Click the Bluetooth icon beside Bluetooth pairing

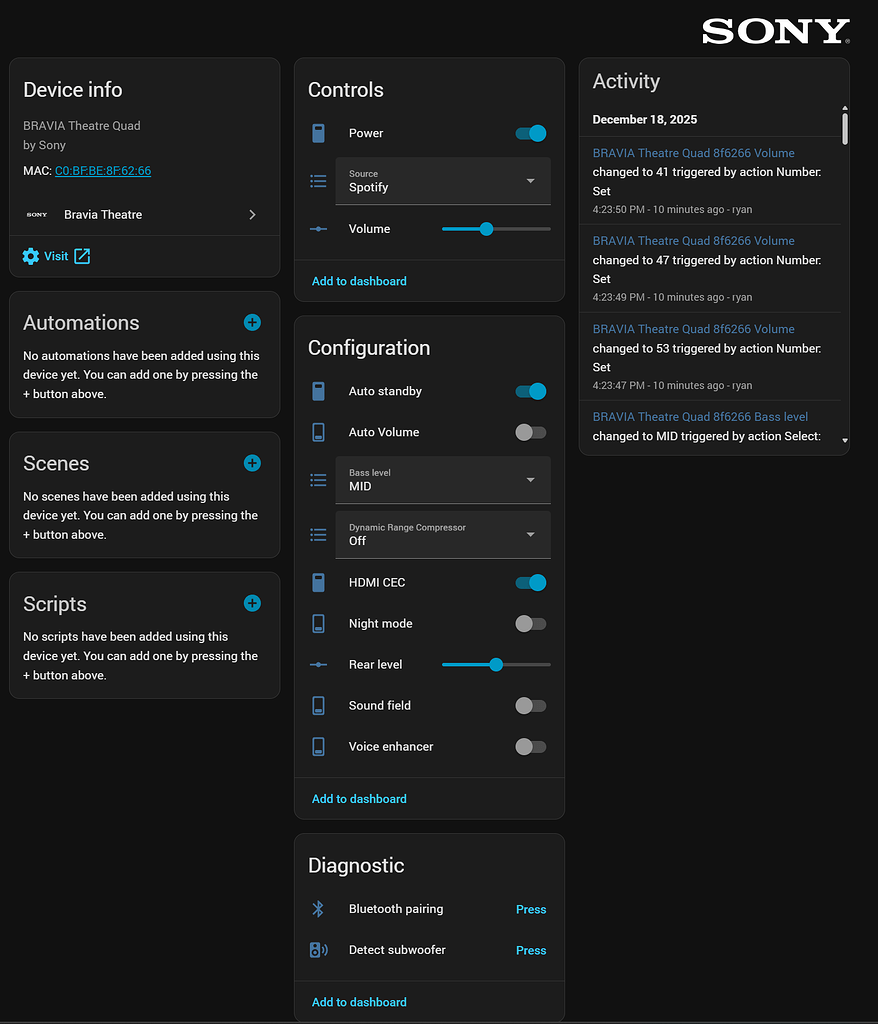(x=318, y=909)
